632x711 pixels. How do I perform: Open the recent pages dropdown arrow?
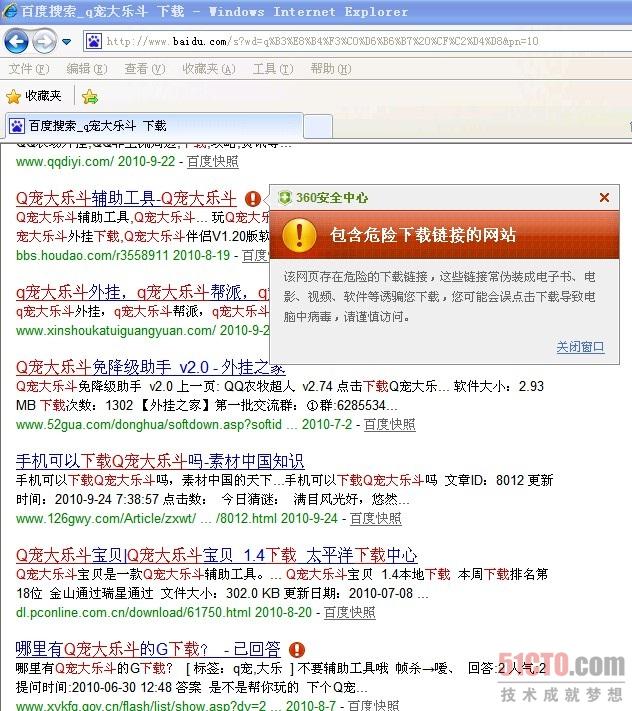66,42
